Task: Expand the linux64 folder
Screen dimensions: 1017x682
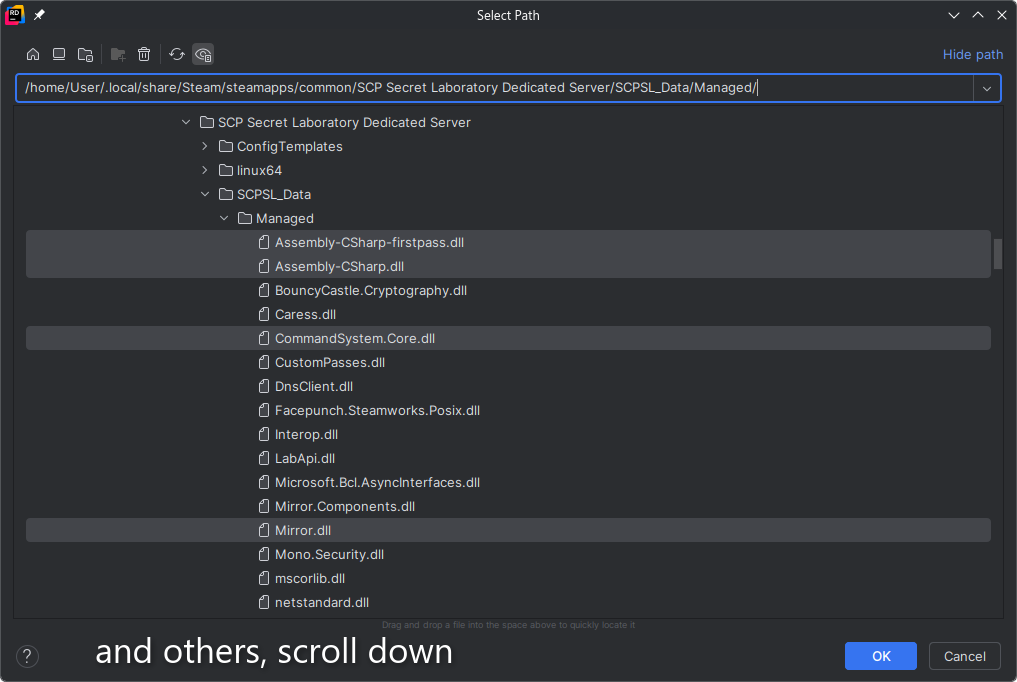Action: [x=205, y=170]
